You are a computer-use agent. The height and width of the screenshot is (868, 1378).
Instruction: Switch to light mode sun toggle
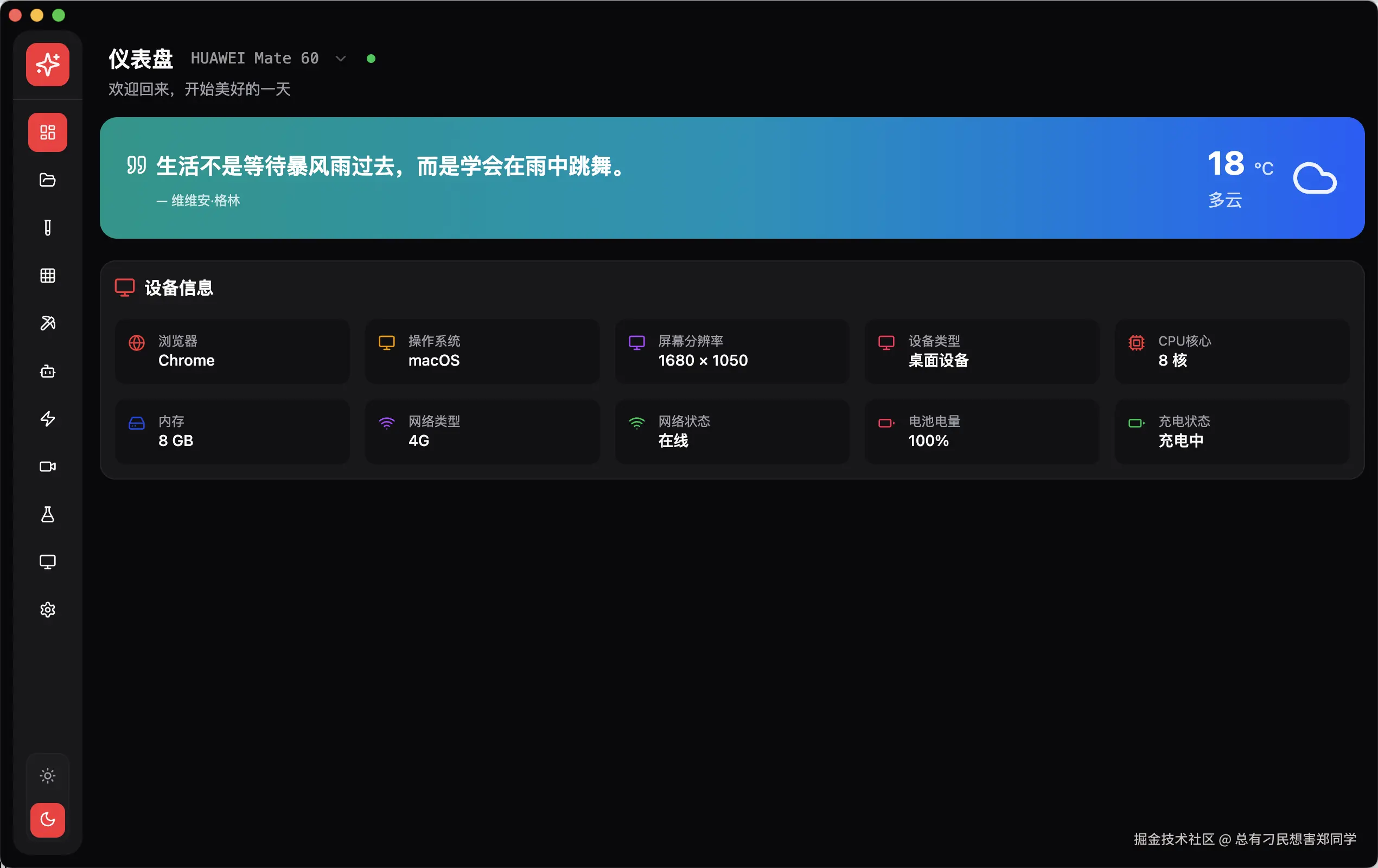[48, 776]
